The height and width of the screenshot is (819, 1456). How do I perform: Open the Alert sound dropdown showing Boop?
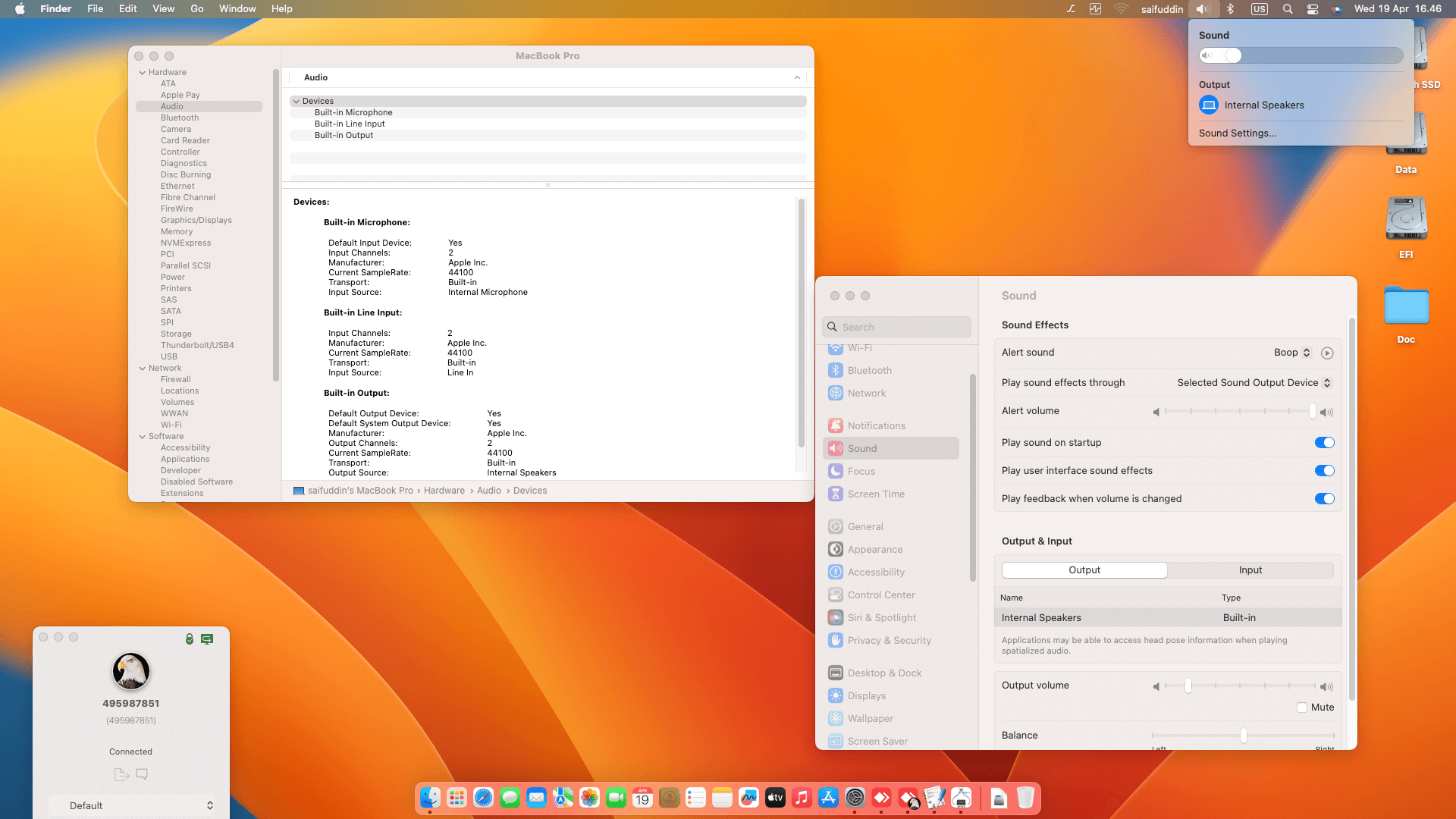point(1293,352)
